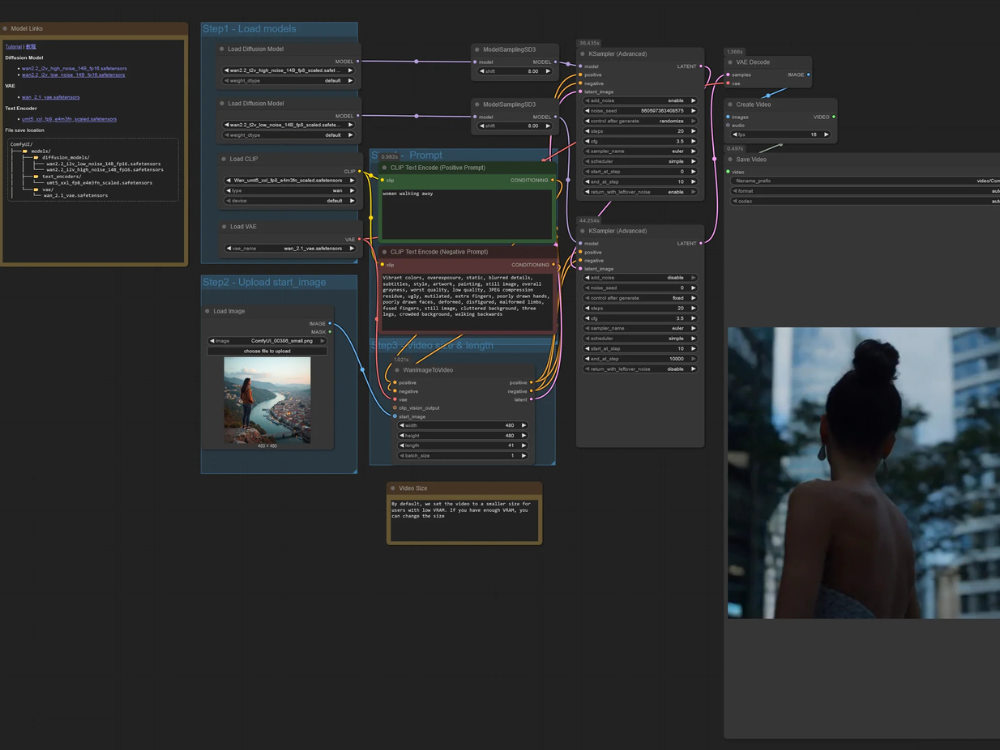Click the noise_seed field on the top KSampler
This screenshot has width=1000, height=750.
coord(640,111)
